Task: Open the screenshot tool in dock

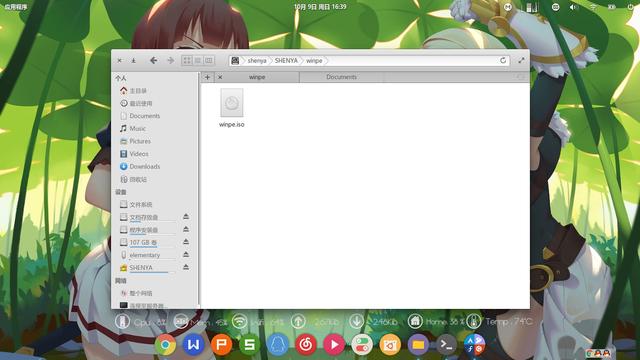Action: (390, 345)
